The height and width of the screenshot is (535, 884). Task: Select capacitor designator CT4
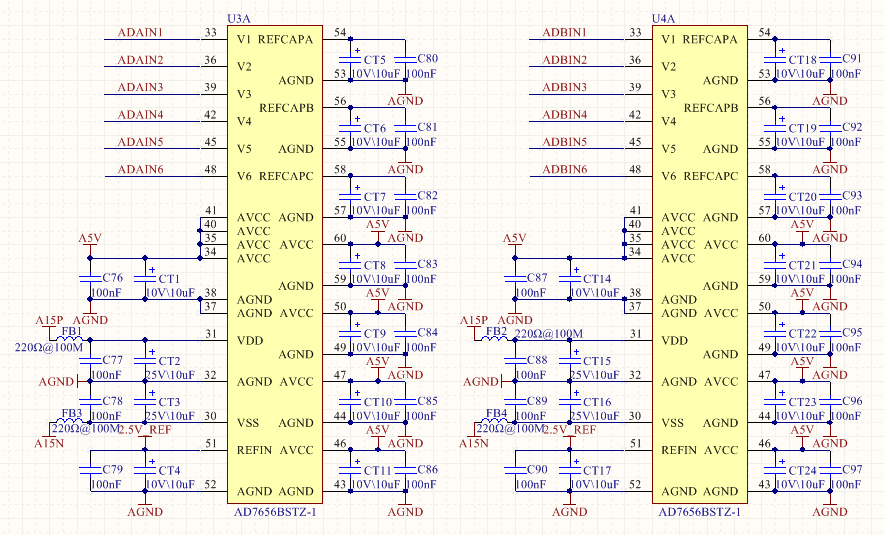(x=170, y=471)
